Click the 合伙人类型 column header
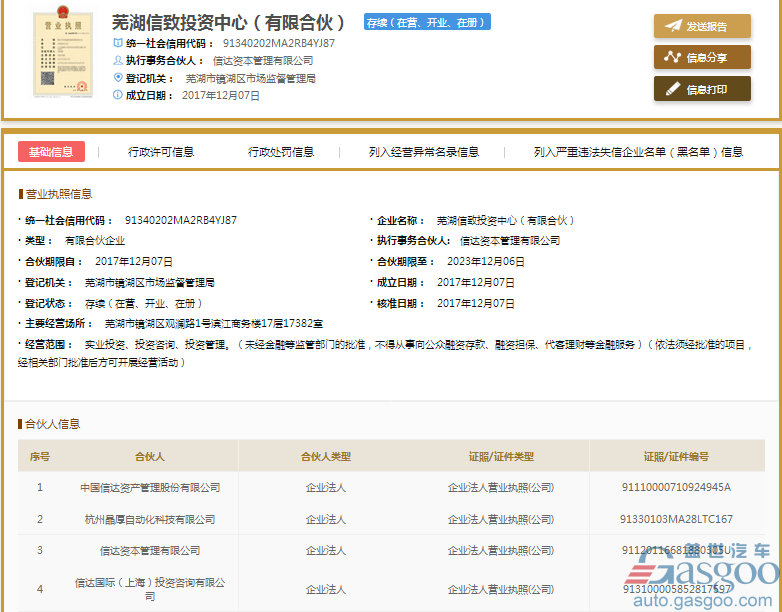Image resolution: width=782 pixels, height=612 pixels. click(x=326, y=456)
